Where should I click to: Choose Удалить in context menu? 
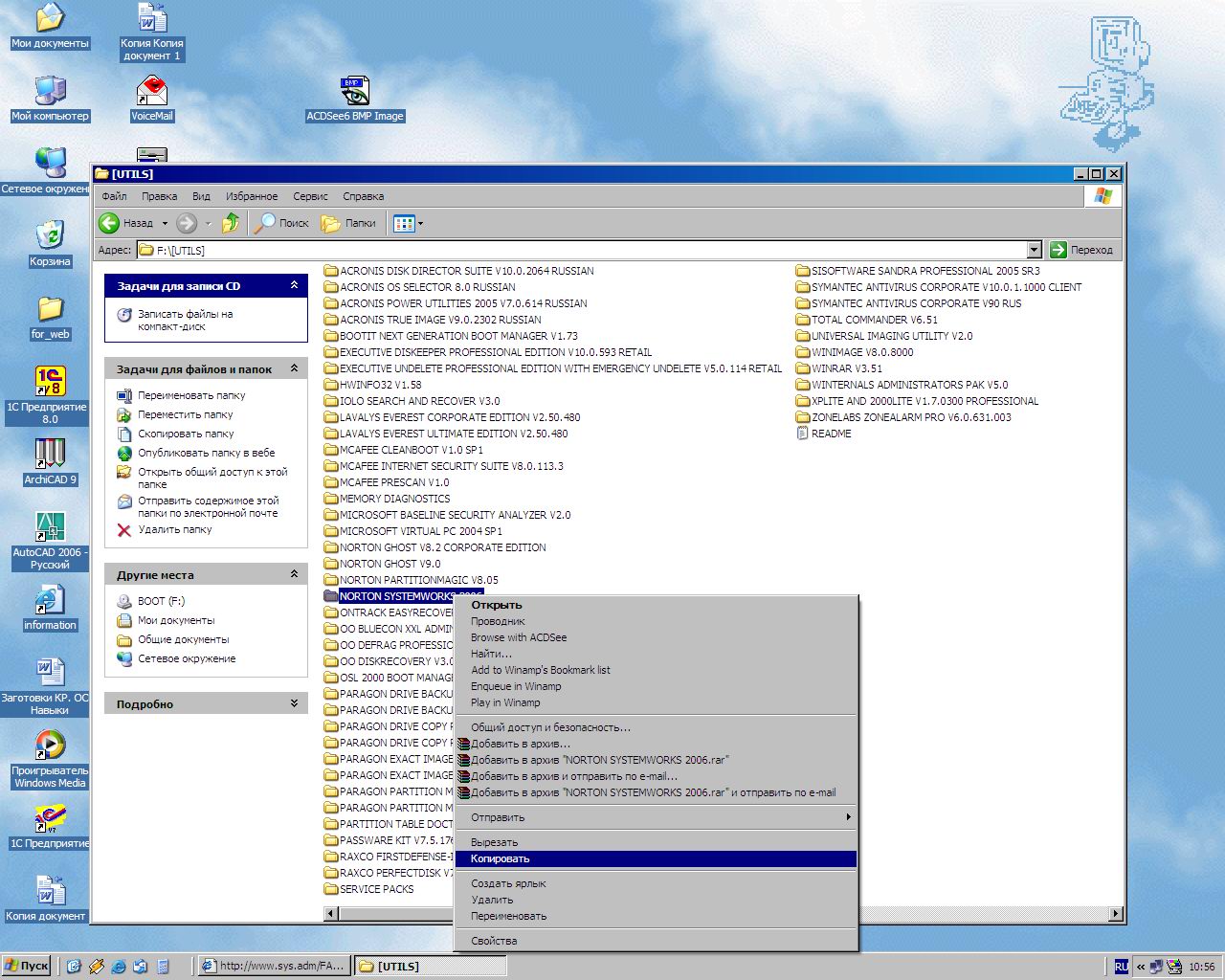click(656, 900)
